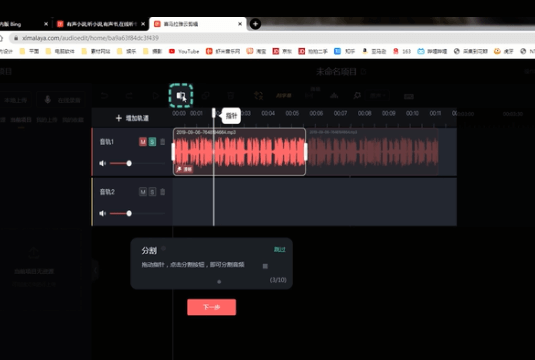
Task: Switch to the 有声小说 browser tab
Action: point(101,24)
